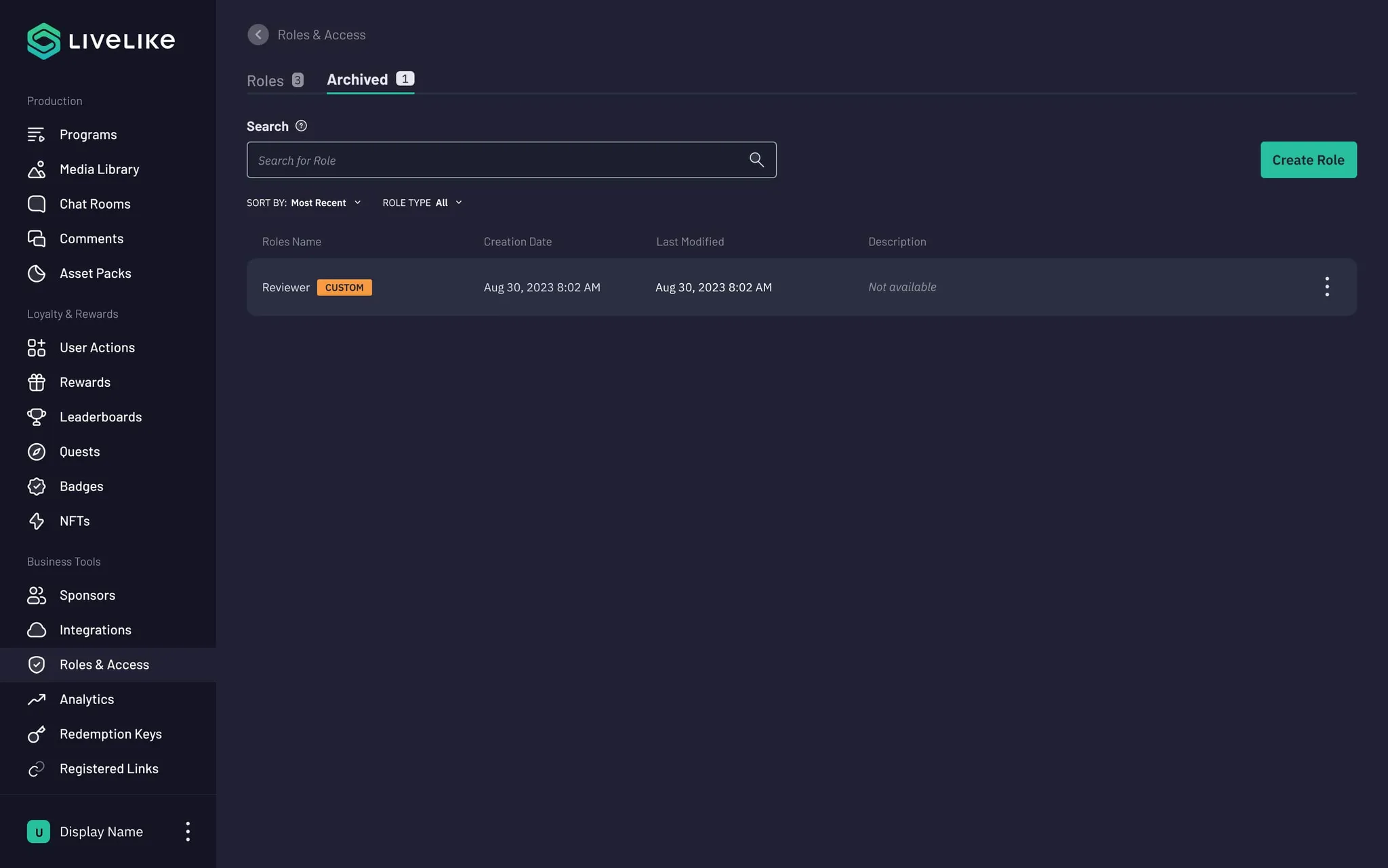Click the Leaderboards trophy icon

click(37, 417)
